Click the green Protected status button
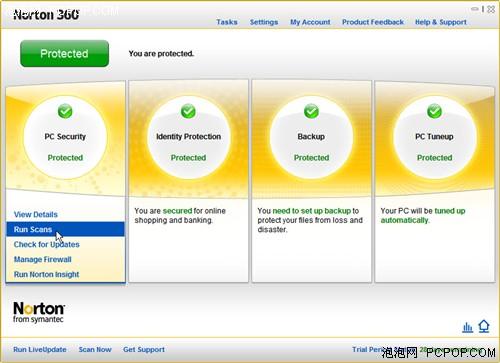This screenshot has width=500, height=363. (64, 53)
